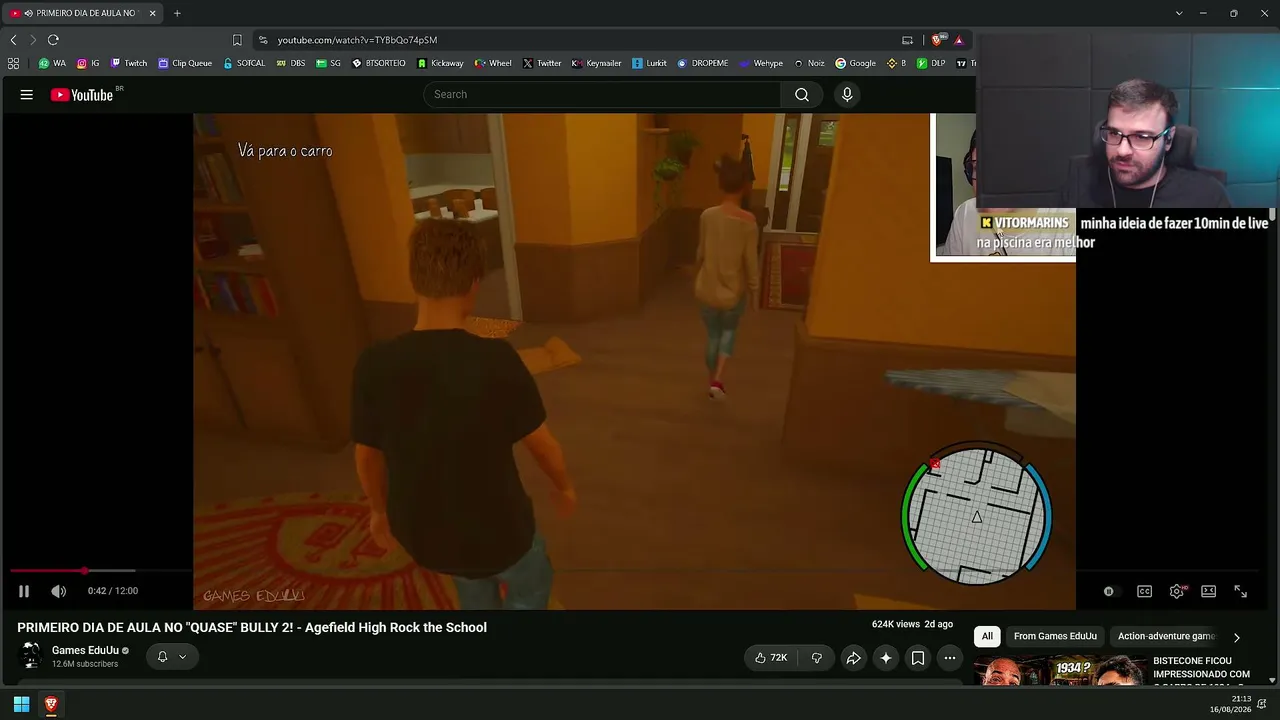Image resolution: width=1280 pixels, height=720 pixels.
Task: Open the Brave Shields icon
Action: [x=937, y=40]
